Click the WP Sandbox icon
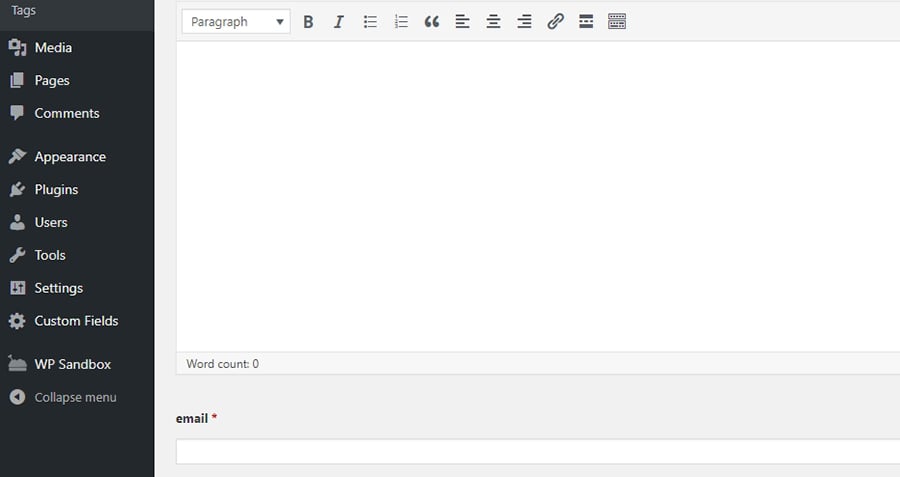Image resolution: width=900 pixels, height=477 pixels. click(x=17, y=364)
